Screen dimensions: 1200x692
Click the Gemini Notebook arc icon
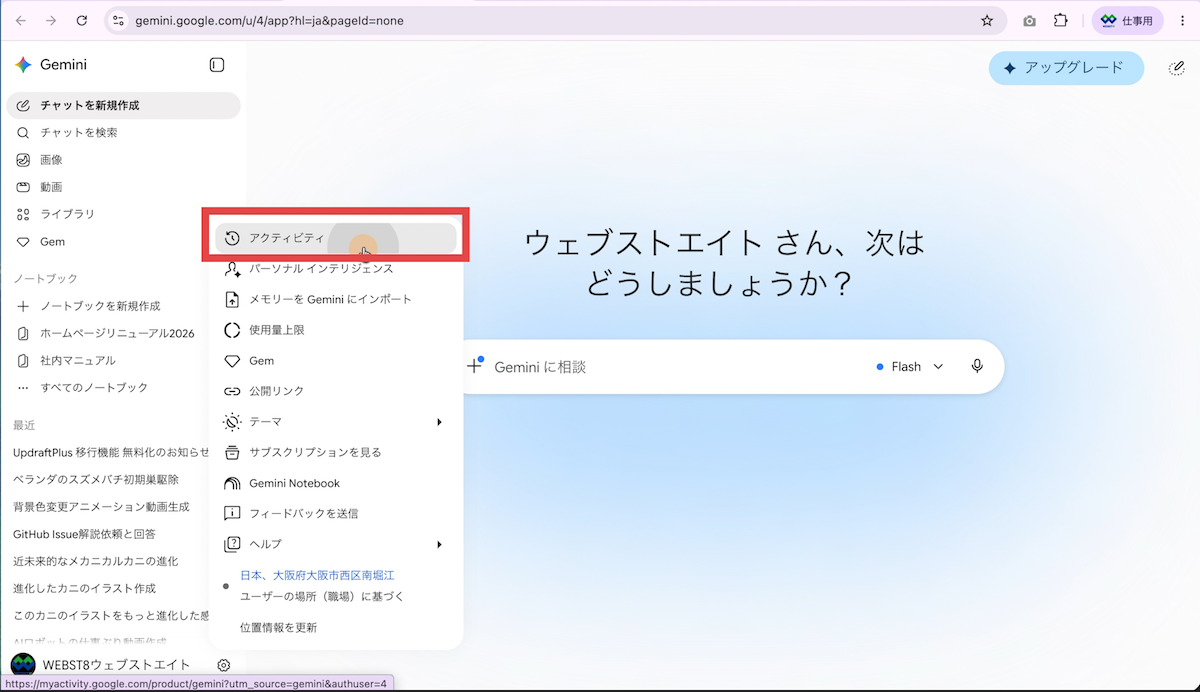pos(232,483)
